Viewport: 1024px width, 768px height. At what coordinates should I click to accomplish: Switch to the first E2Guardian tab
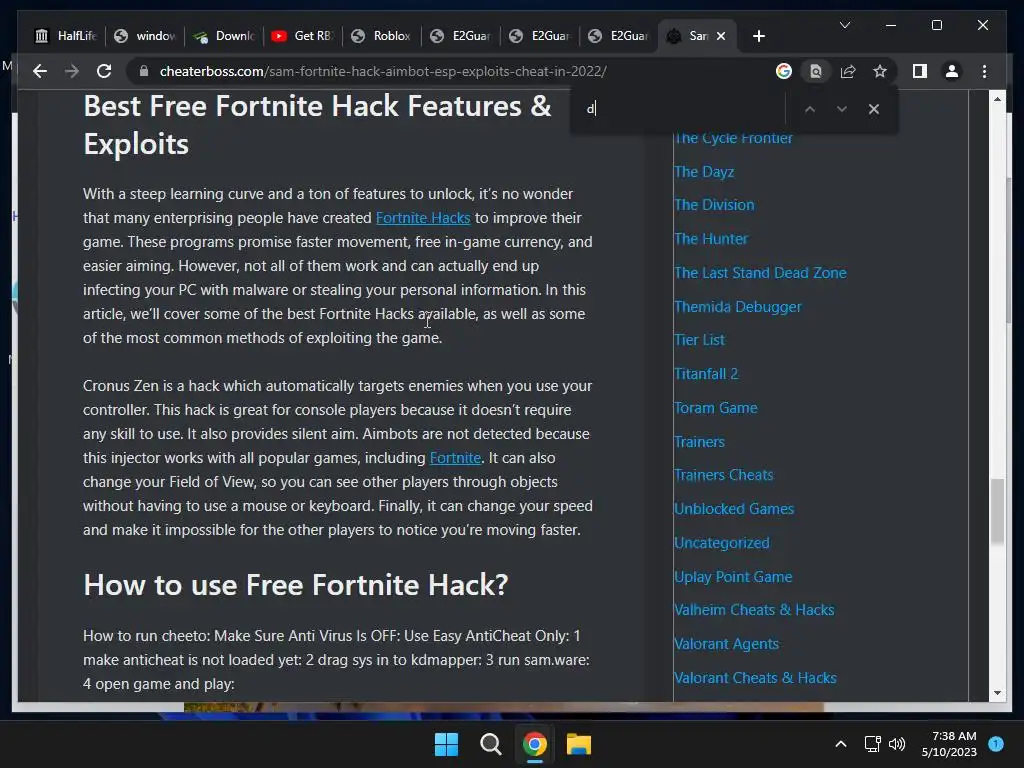coord(461,36)
